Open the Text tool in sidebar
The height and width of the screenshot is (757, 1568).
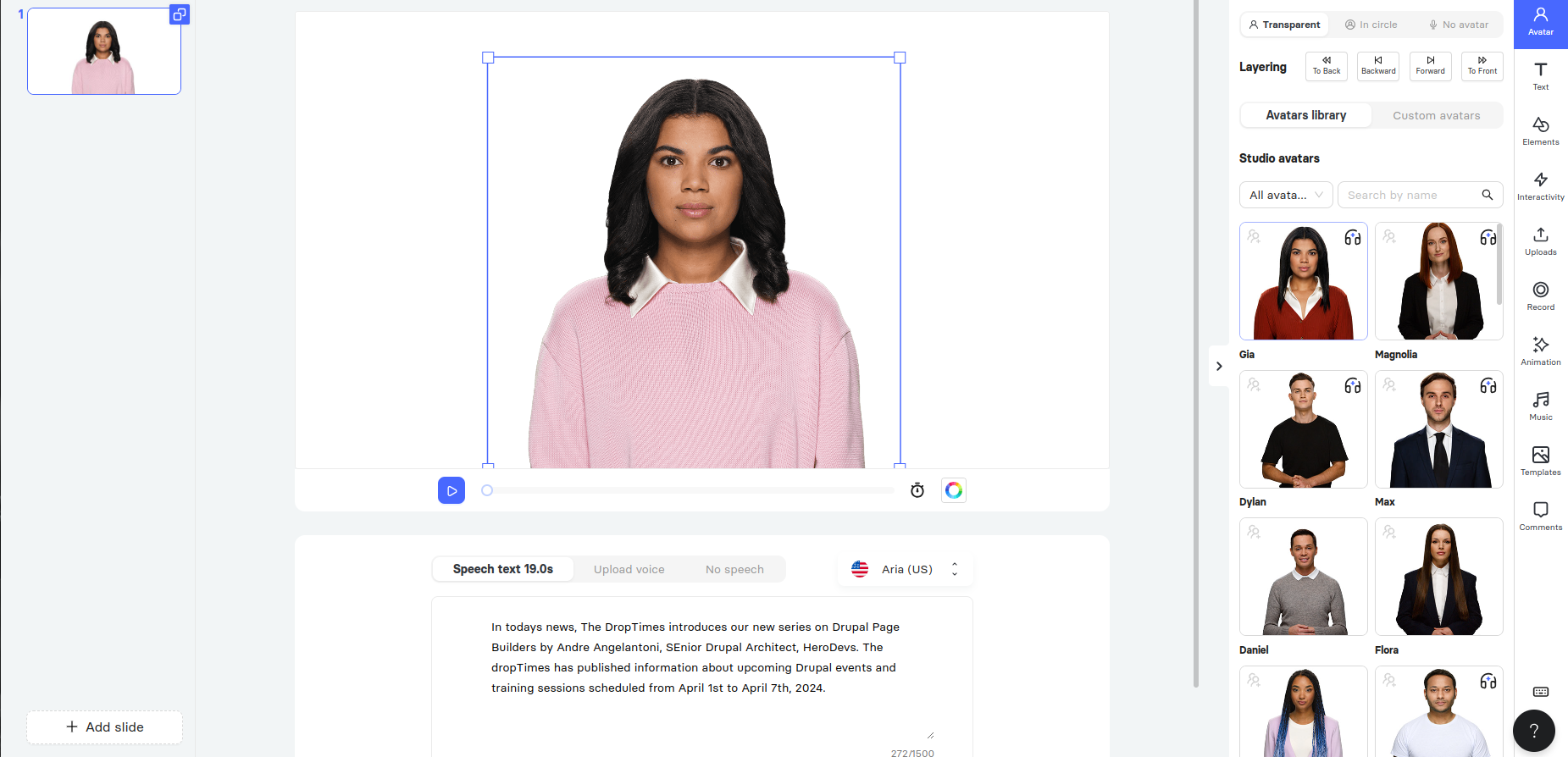point(1540,75)
